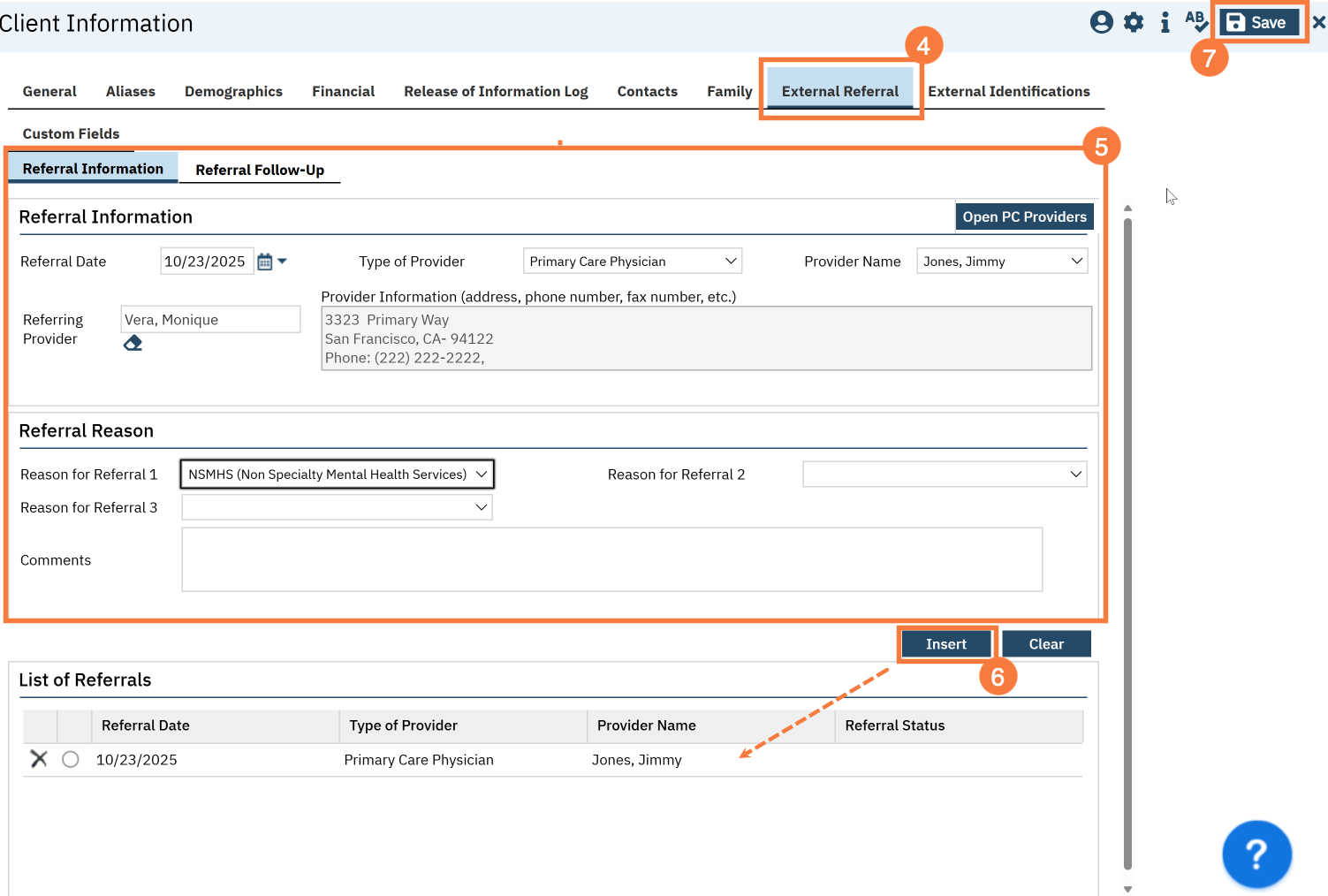Viewport: 1328px width, 896px height.
Task: Click the Open PC Providers button
Action: 1024,216
